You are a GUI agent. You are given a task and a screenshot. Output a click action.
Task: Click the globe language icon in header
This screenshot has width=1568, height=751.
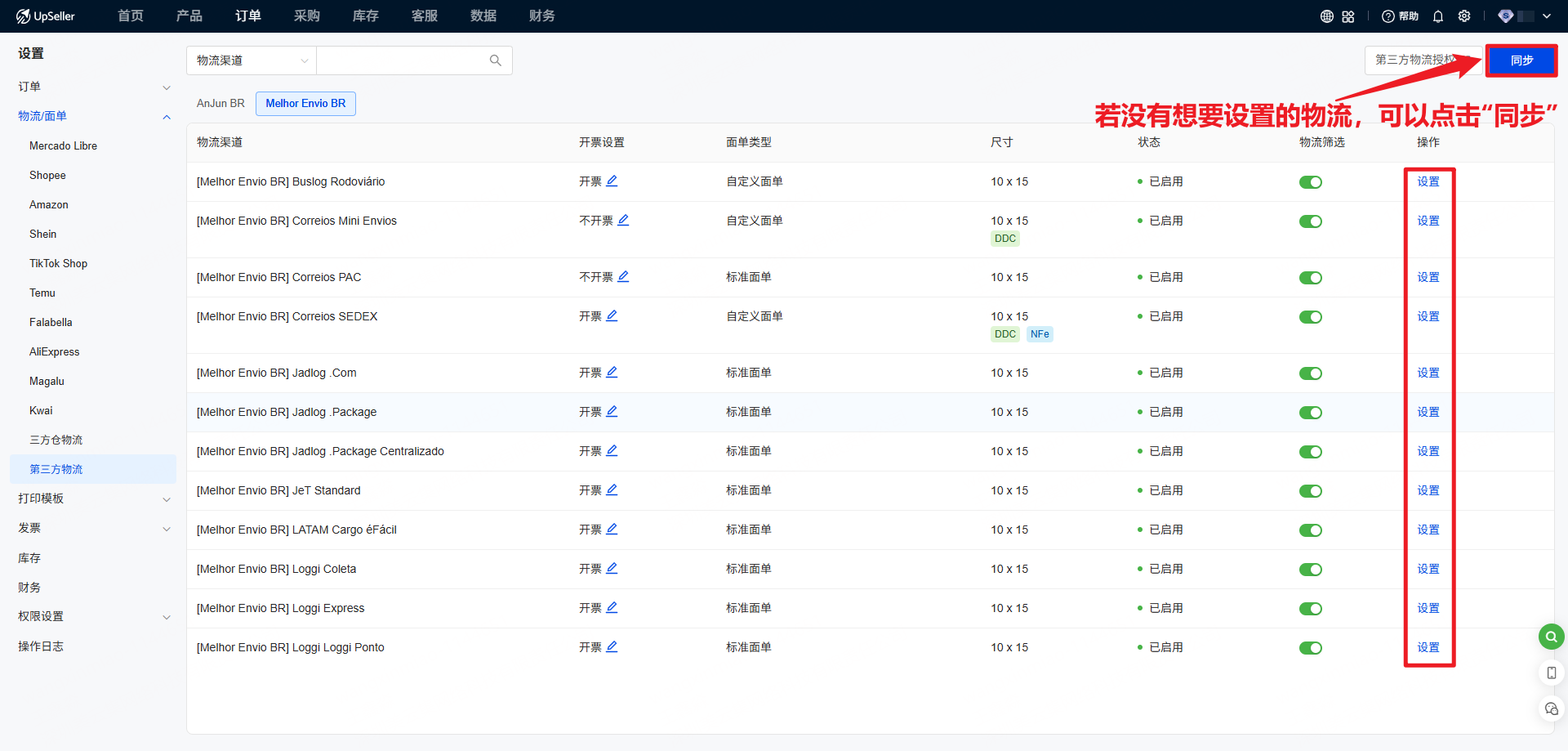[x=1327, y=16]
